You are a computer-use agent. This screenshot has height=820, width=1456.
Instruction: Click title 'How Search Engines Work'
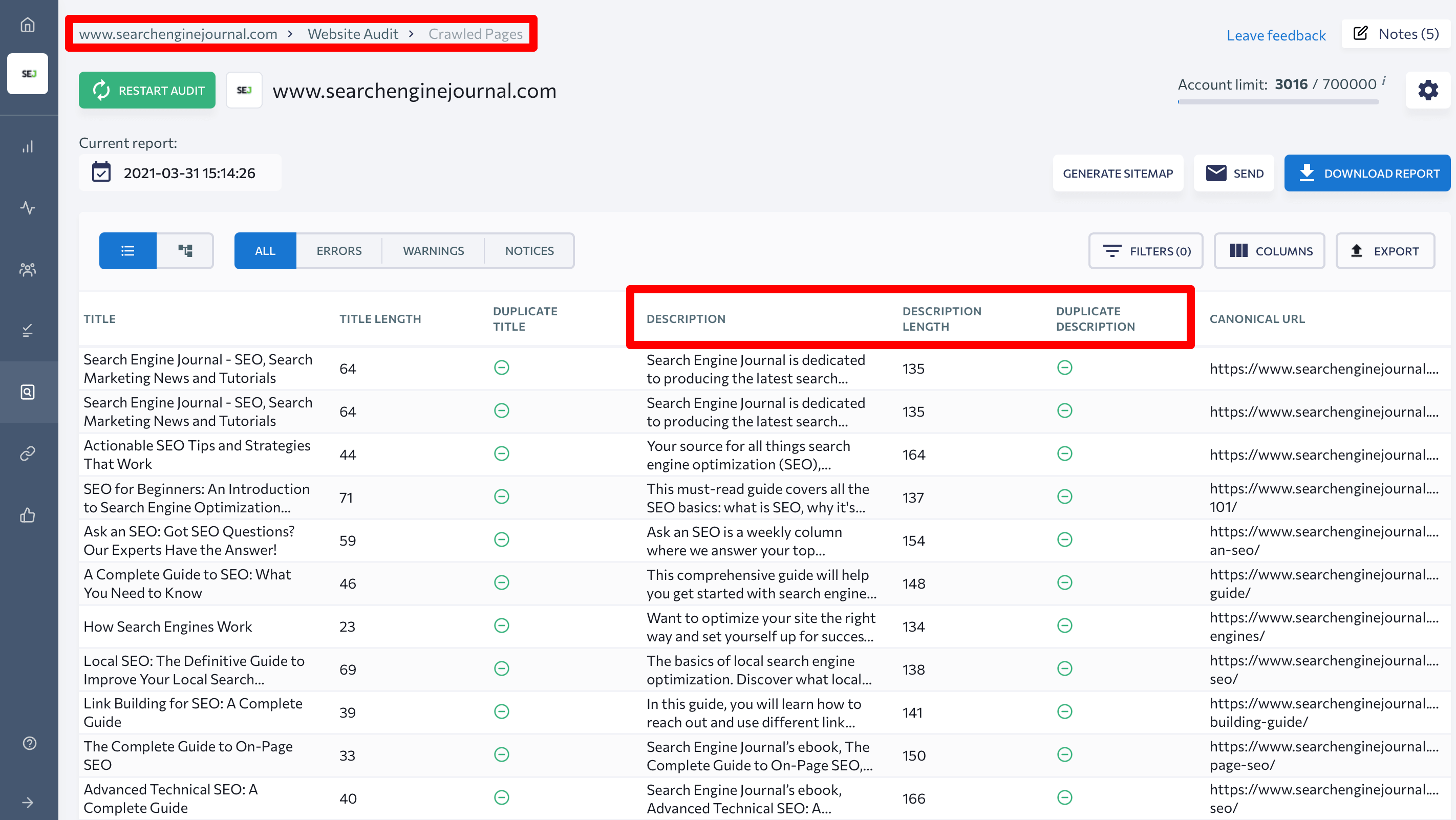click(168, 627)
